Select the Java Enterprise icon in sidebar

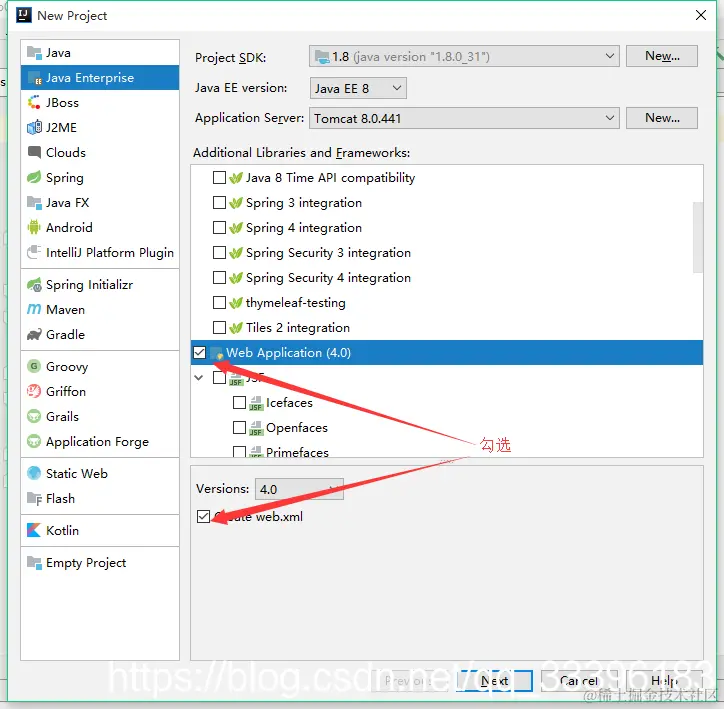tap(34, 78)
